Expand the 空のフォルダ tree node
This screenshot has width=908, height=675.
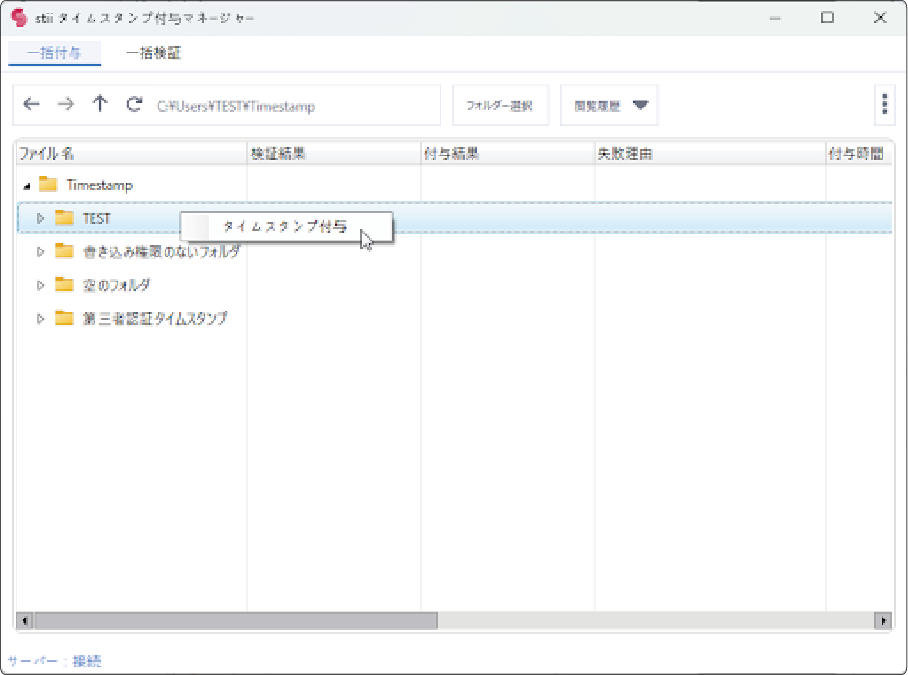[41, 285]
